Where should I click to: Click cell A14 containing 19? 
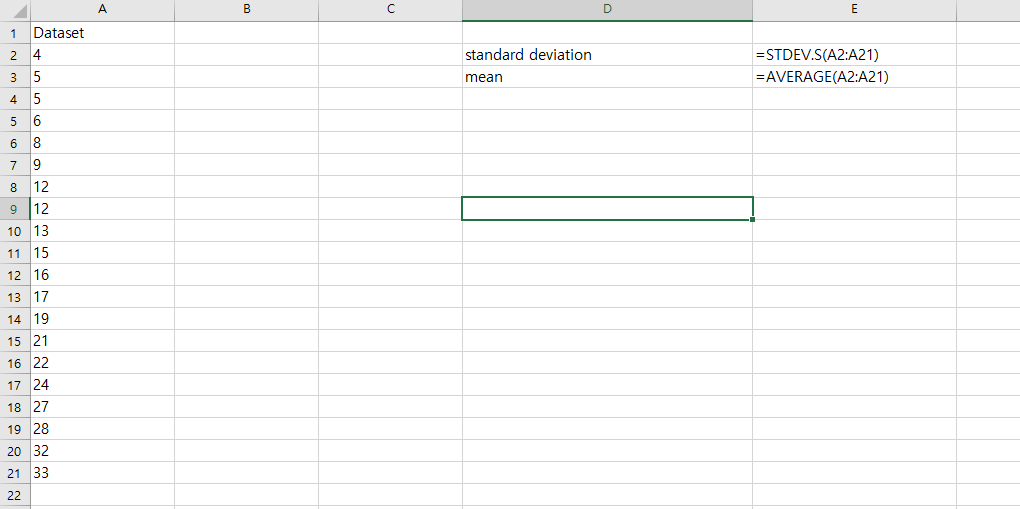pyautogui.click(x=102, y=319)
